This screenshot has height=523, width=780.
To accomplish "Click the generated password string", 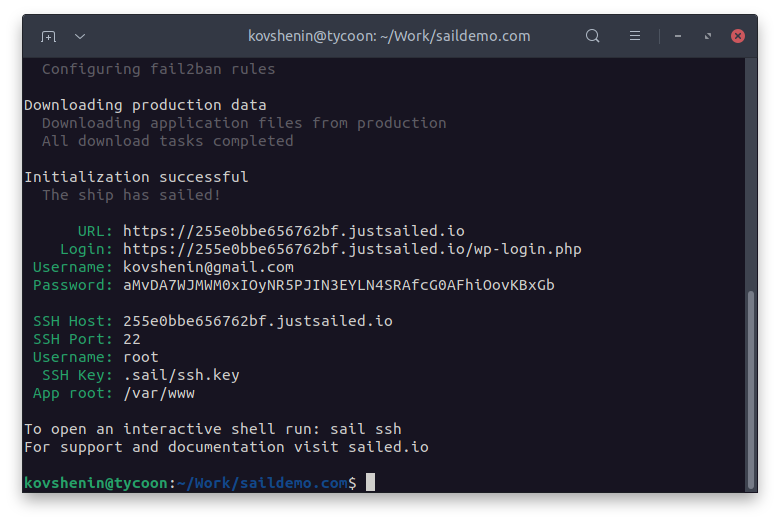I will 339,285.
